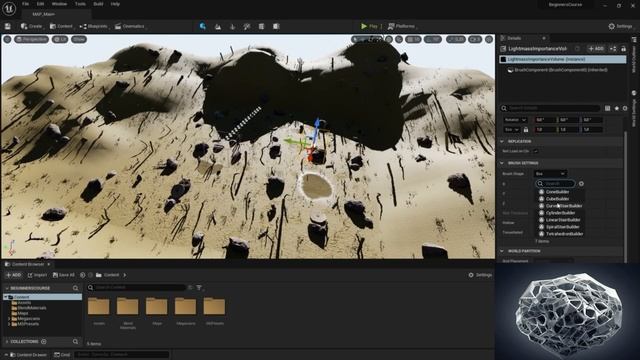Open the Details property matrix grid icon
This screenshot has height=360, width=640.
[x=608, y=108]
